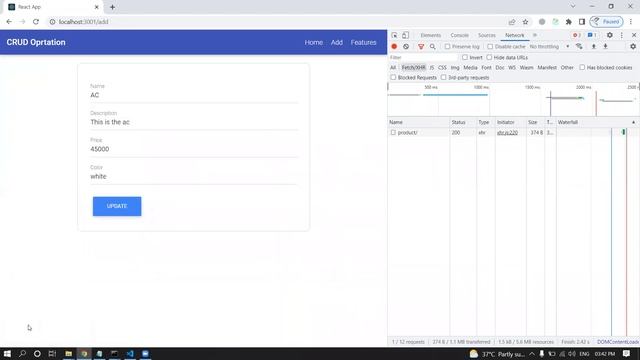Click into the Name field with AC
The width and height of the screenshot is (640, 360).
(194, 95)
